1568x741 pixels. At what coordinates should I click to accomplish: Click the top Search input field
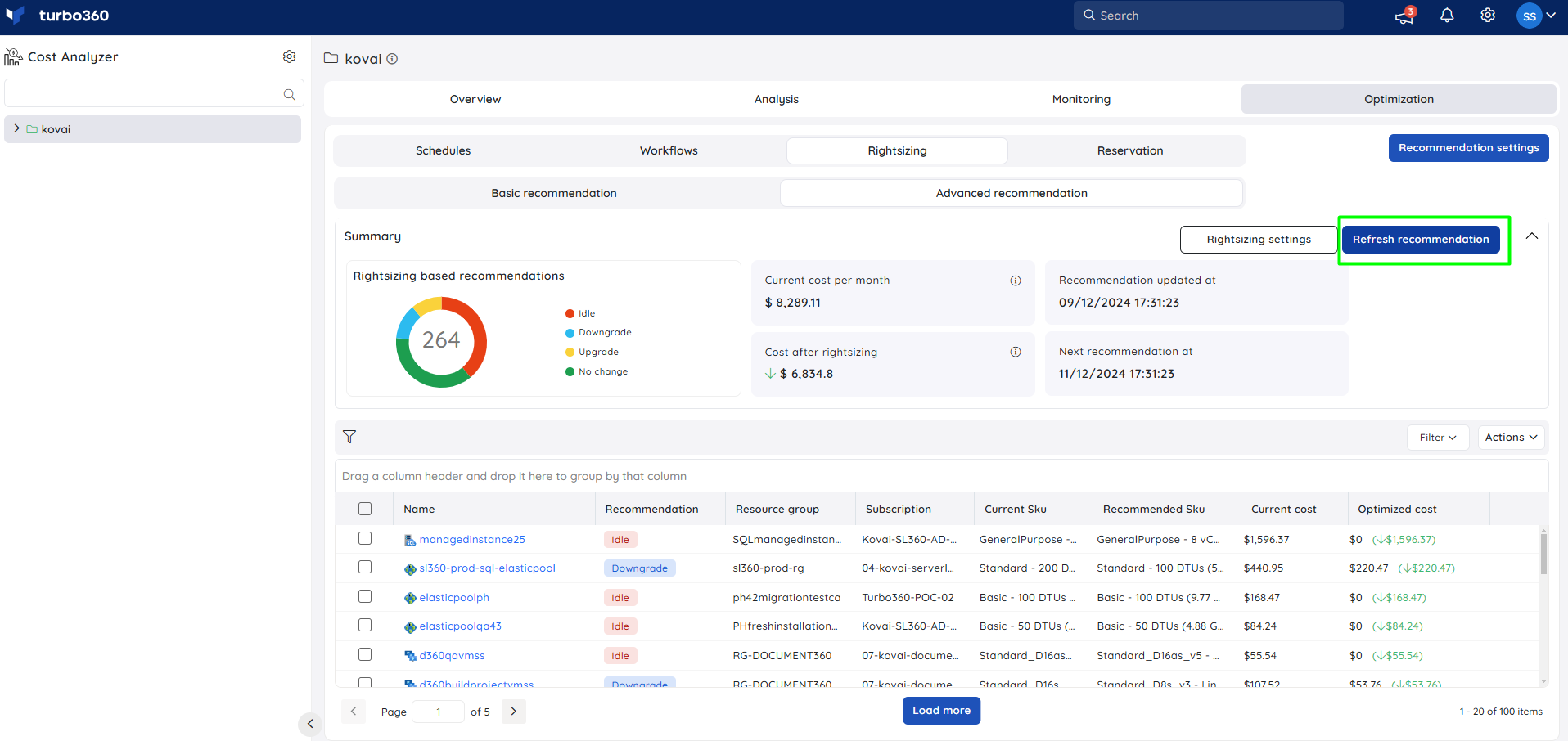[x=1208, y=16]
